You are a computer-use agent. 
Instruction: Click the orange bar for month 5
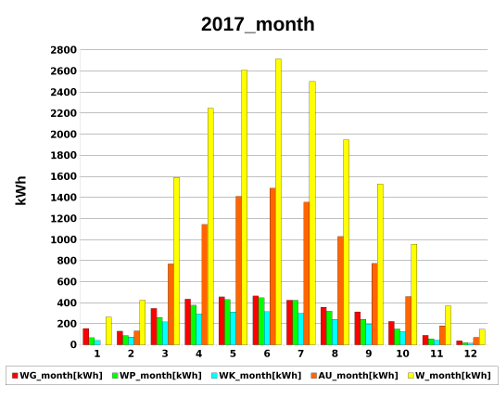239,270
